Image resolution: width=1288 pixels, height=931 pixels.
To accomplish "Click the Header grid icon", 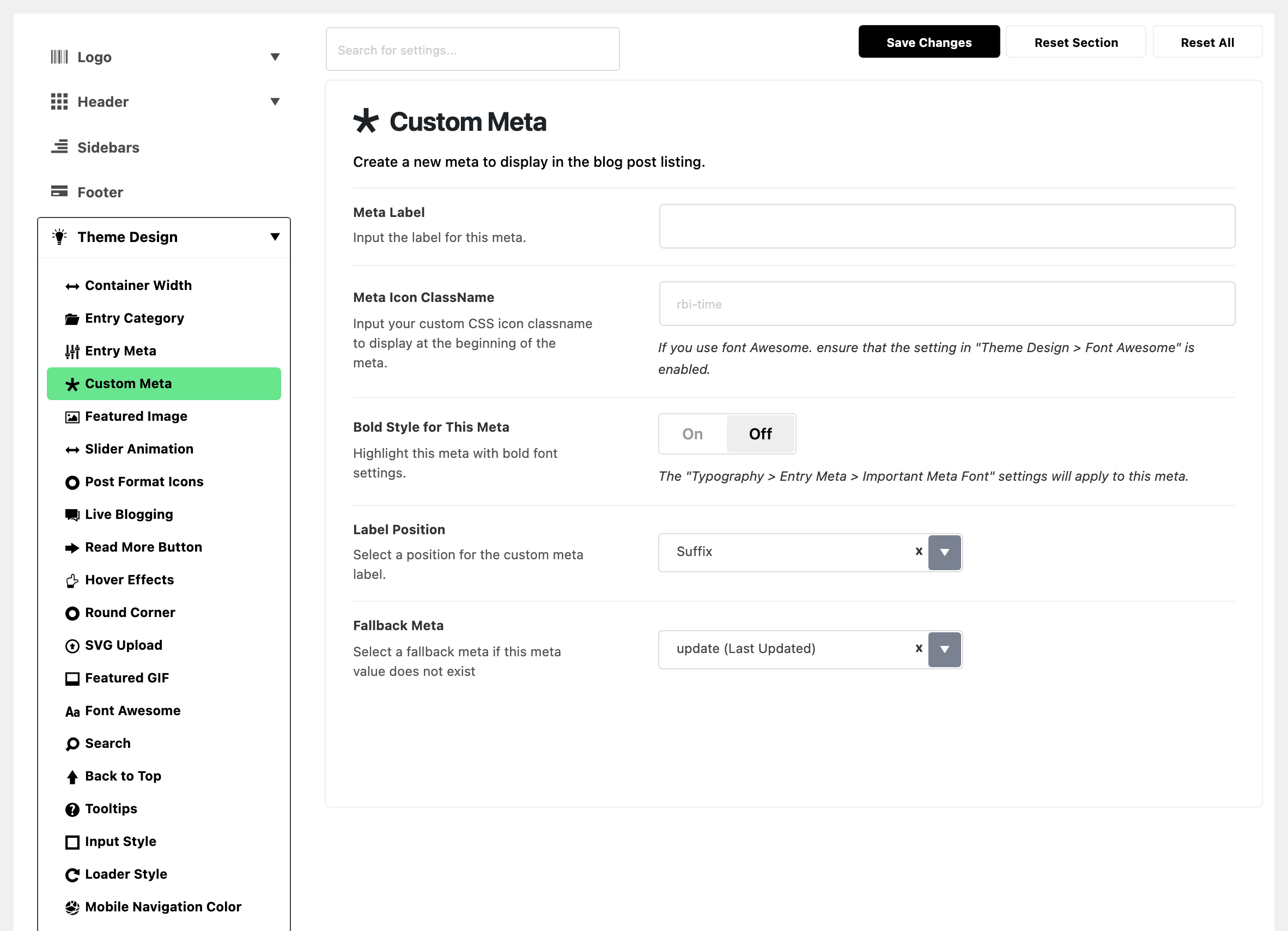I will point(59,102).
